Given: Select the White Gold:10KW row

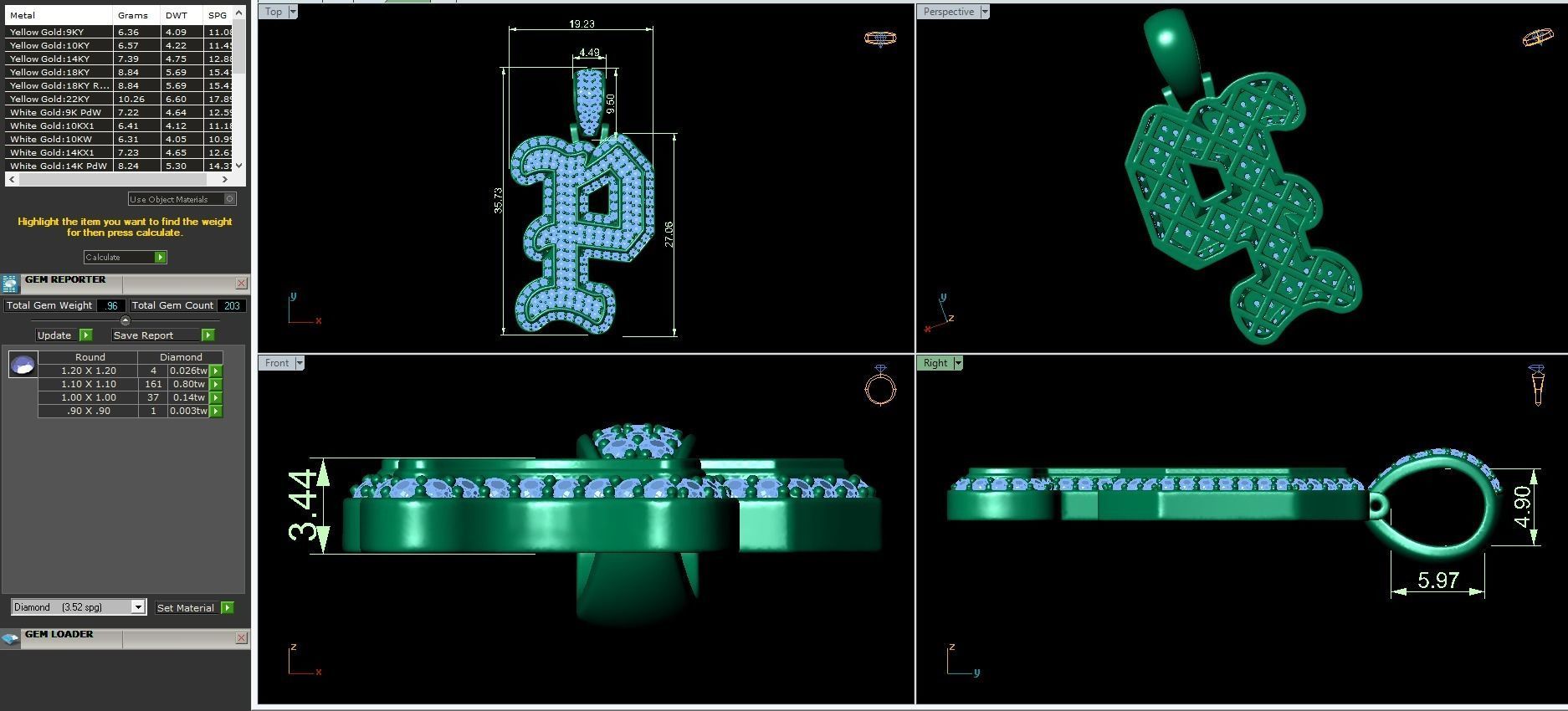Looking at the screenshot, I should pyautogui.click(x=120, y=139).
